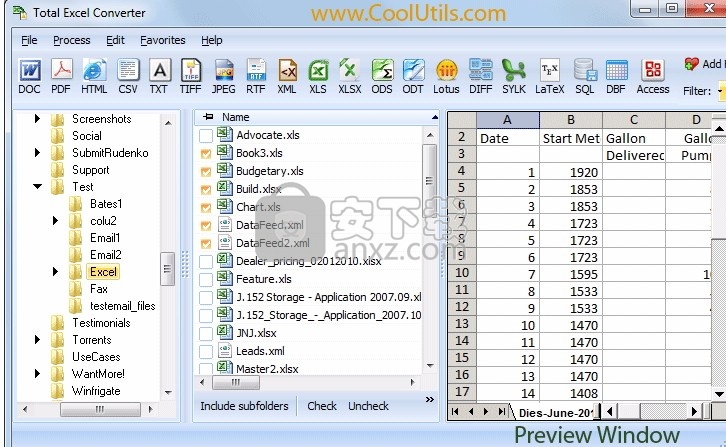
Task: Expand the colu2 folder
Action: coord(56,220)
